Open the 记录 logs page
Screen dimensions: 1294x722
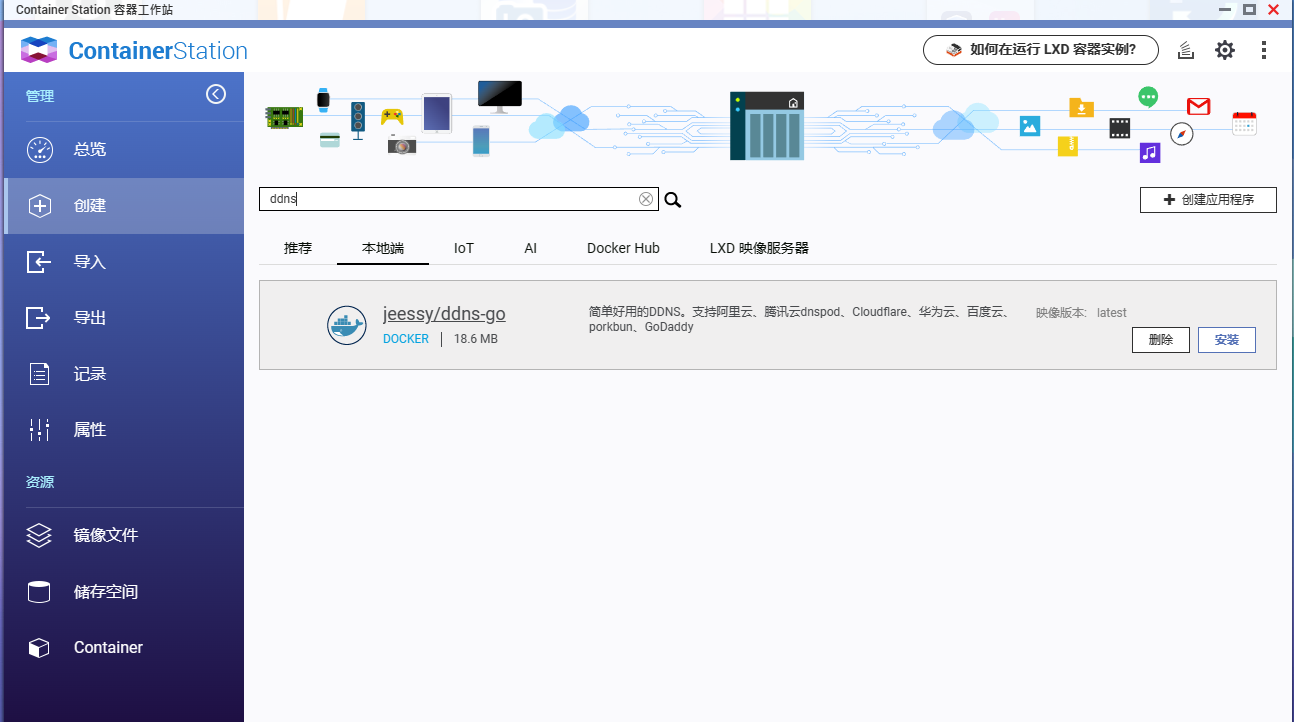click(123, 374)
